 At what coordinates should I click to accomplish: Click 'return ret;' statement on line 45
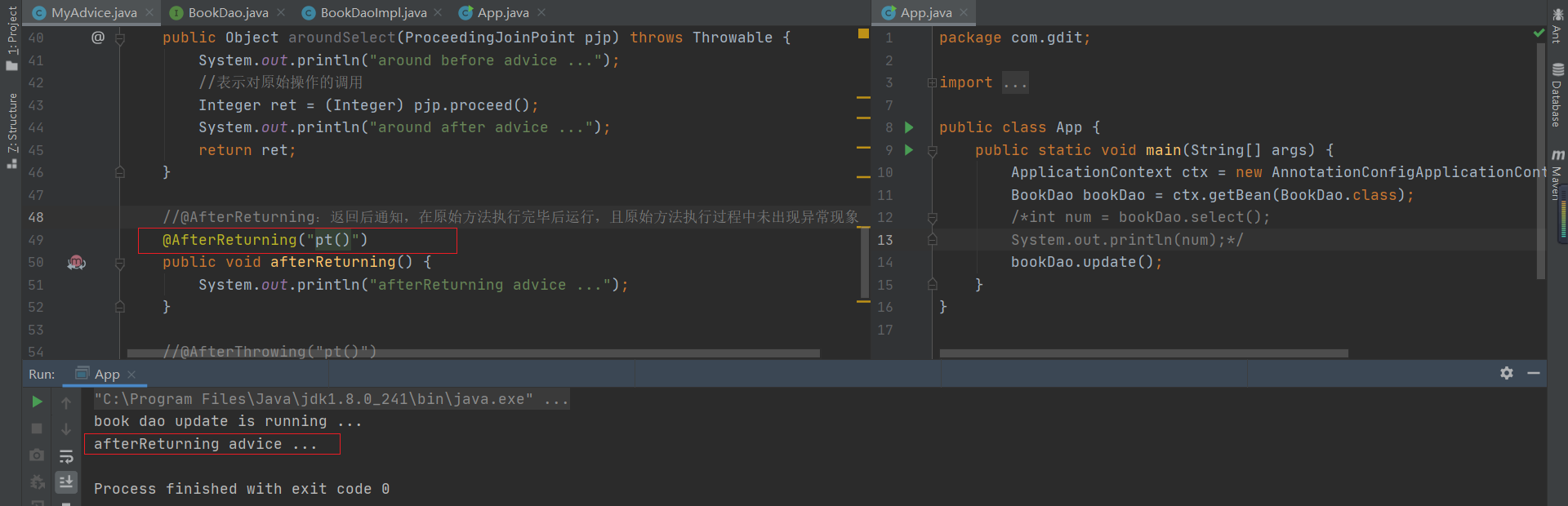247,150
